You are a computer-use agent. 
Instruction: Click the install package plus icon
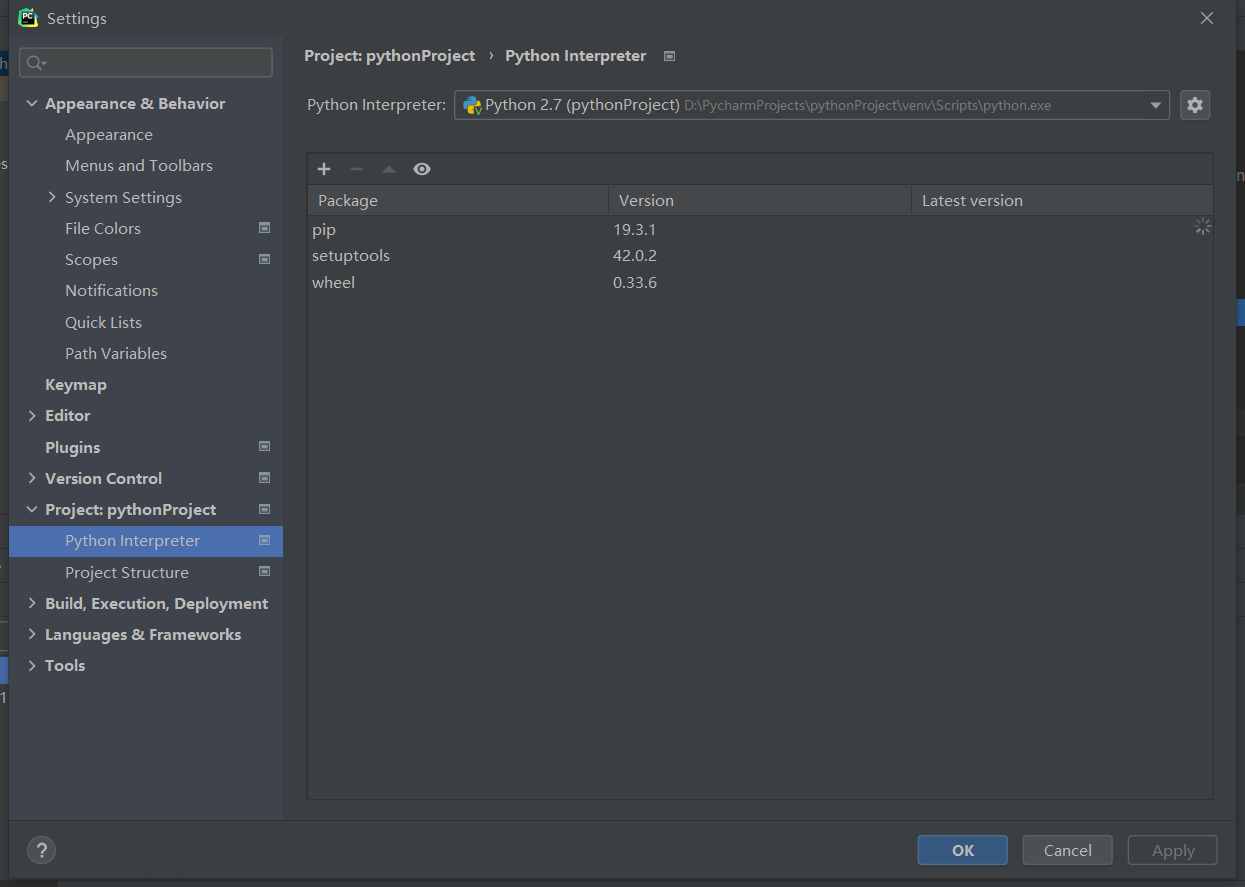click(324, 169)
